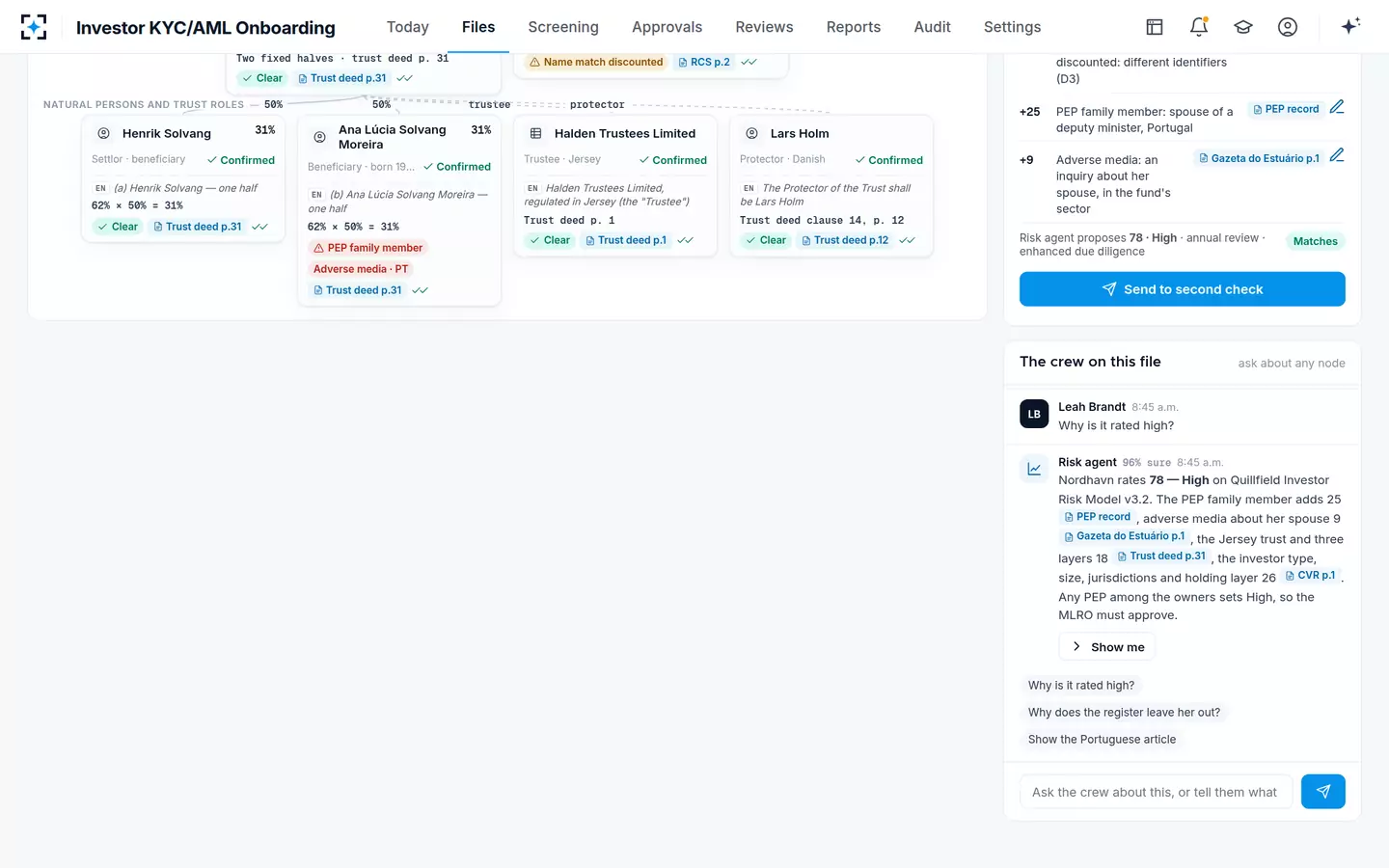The width and height of the screenshot is (1389, 868).
Task: Open the notifications bell
Action: point(1199,27)
